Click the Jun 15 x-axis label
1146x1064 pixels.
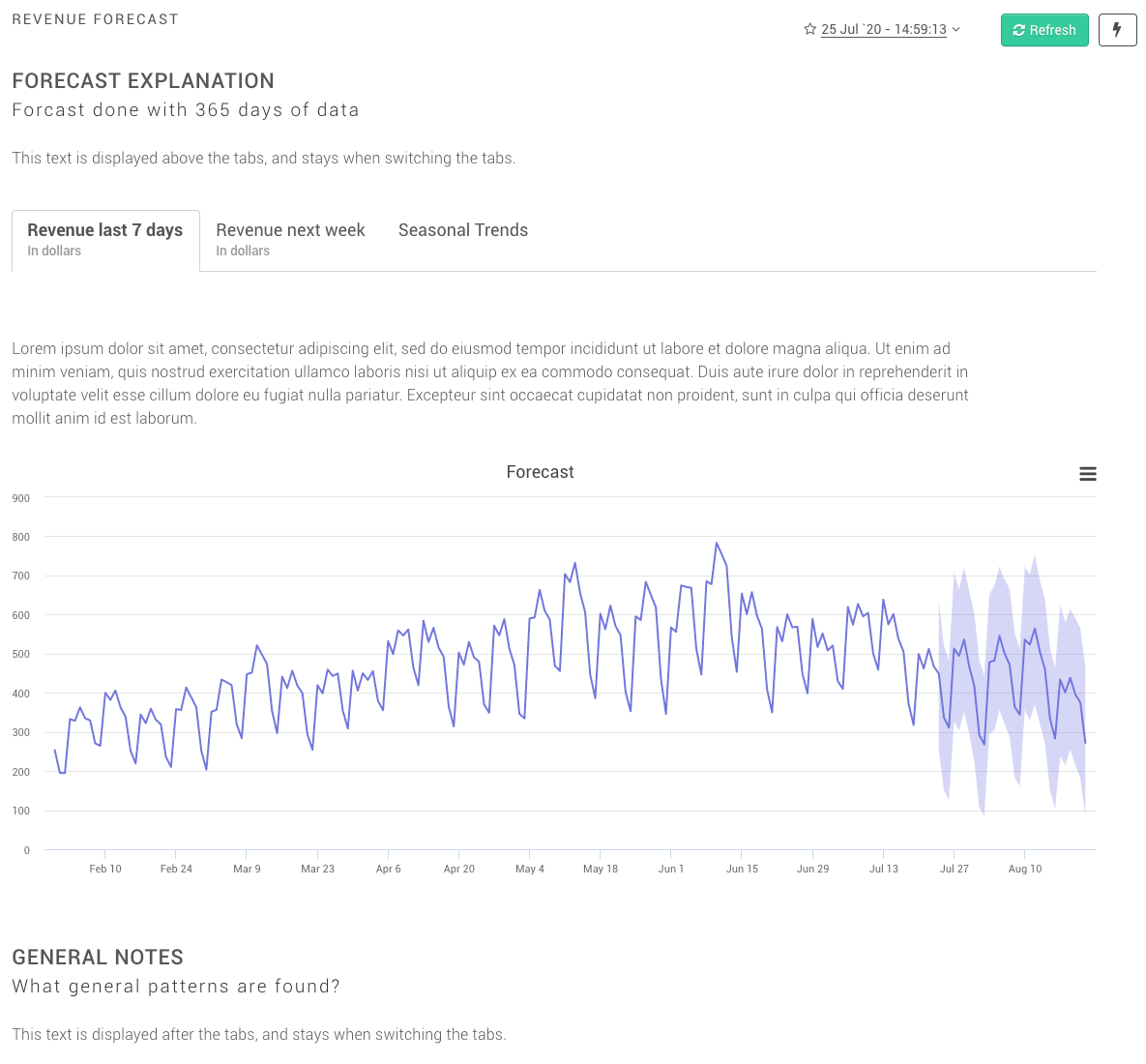tap(742, 869)
